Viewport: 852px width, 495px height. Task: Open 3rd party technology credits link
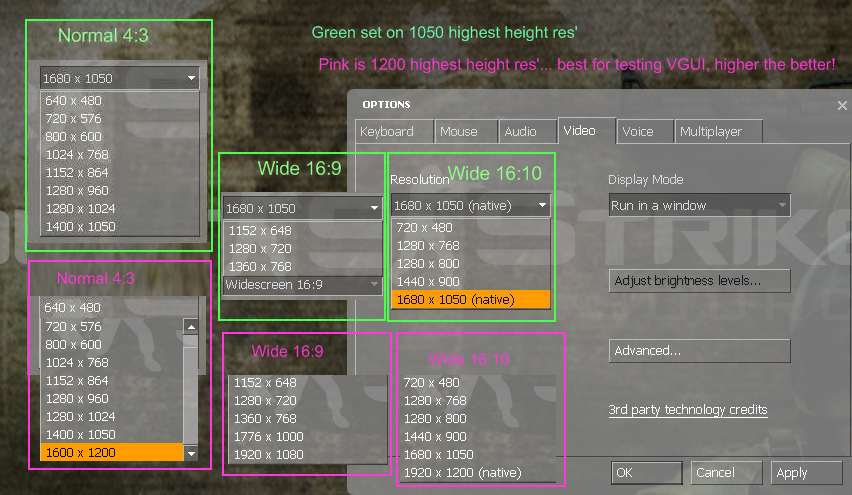[x=688, y=410]
